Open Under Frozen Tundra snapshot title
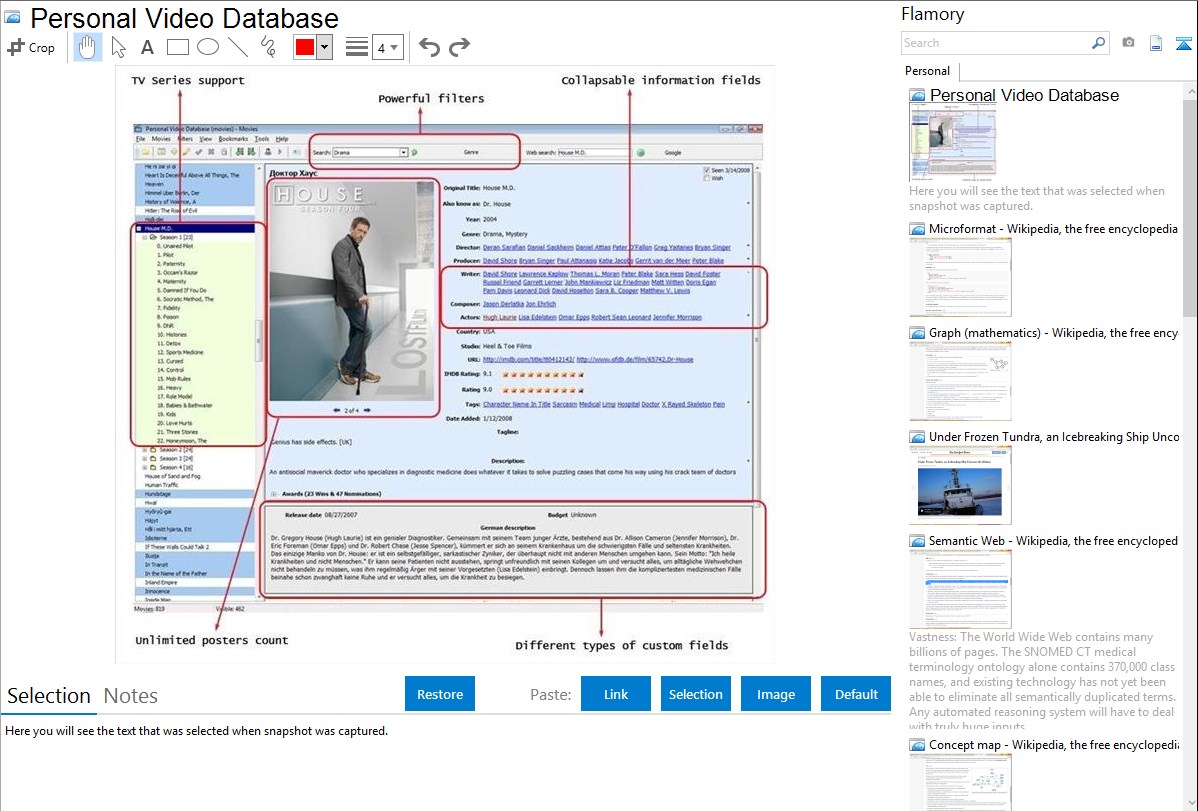The width and height of the screenshot is (1198, 811). point(1054,436)
